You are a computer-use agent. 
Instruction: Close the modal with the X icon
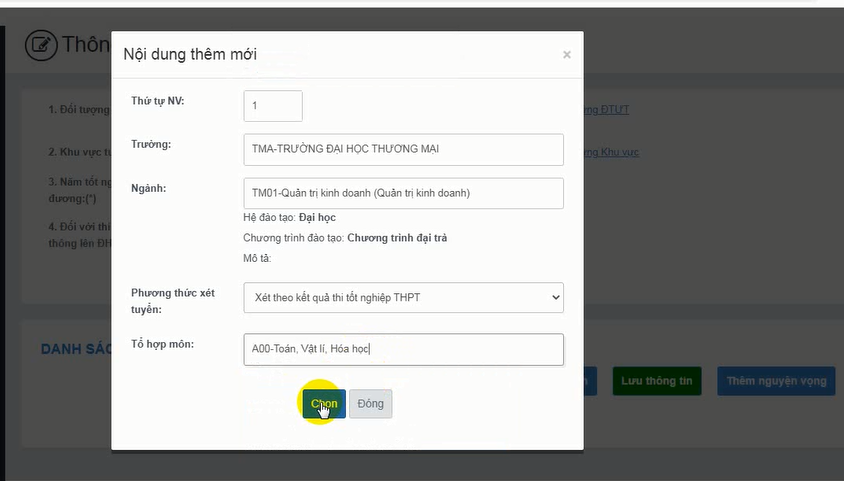pyautogui.click(x=567, y=55)
